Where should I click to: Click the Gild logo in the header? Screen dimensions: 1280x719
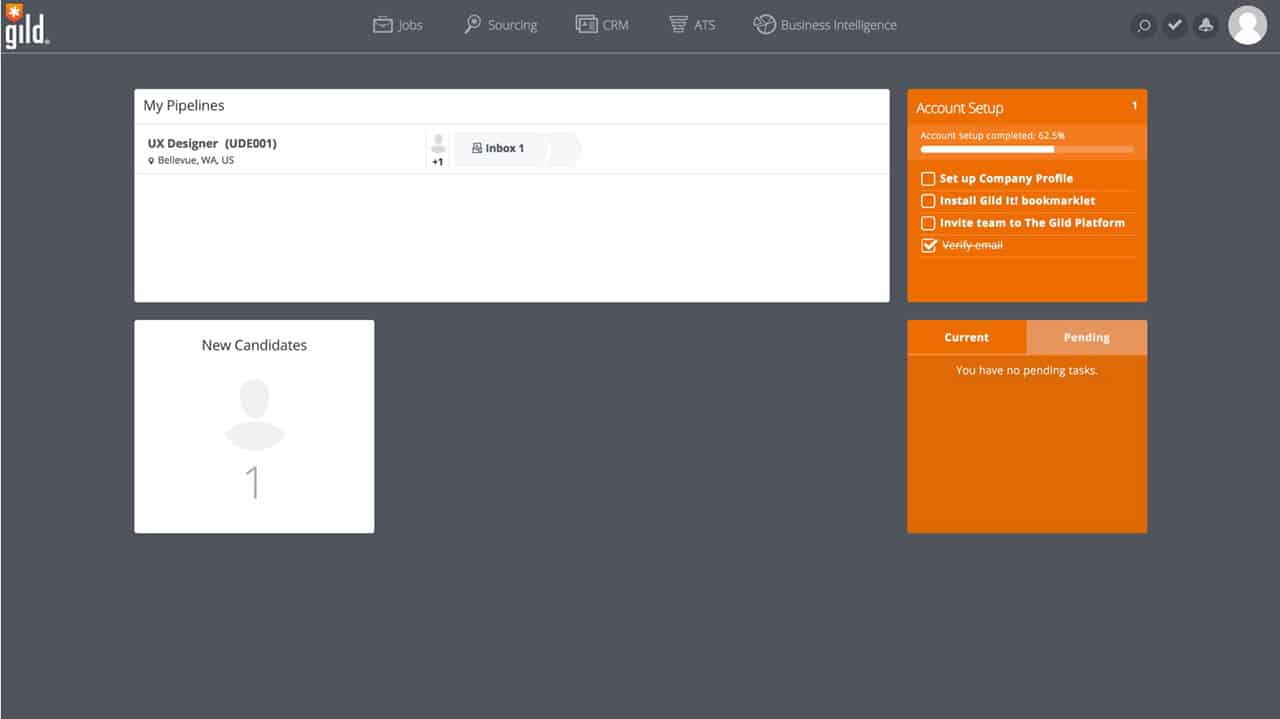pyautogui.click(x=25, y=25)
